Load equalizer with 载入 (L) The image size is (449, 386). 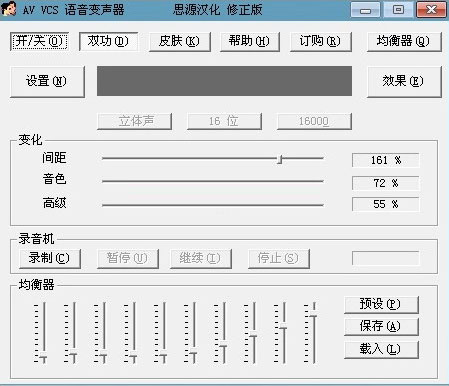[x=381, y=349]
